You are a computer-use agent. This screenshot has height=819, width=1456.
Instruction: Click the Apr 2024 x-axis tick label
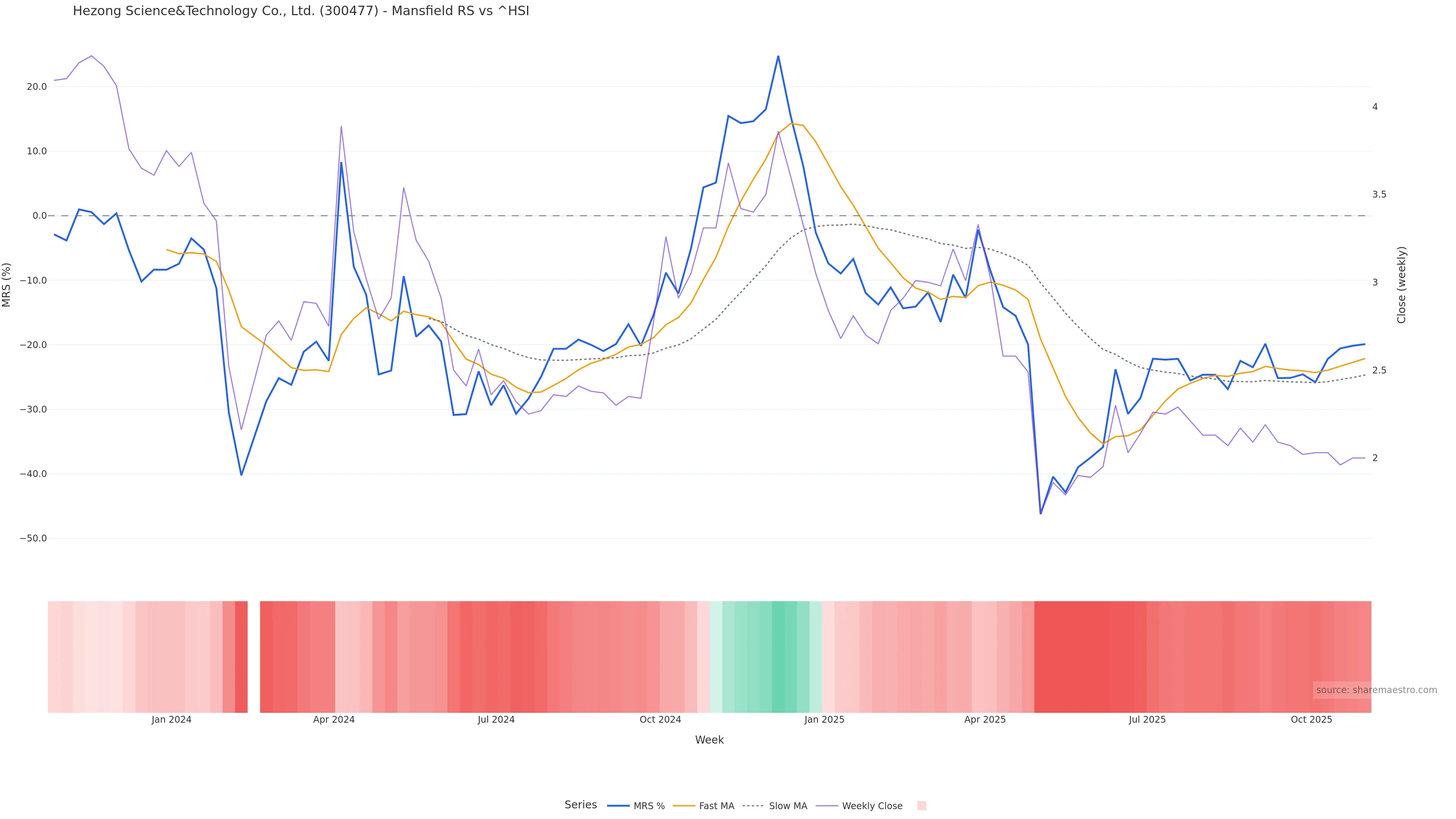point(334,720)
